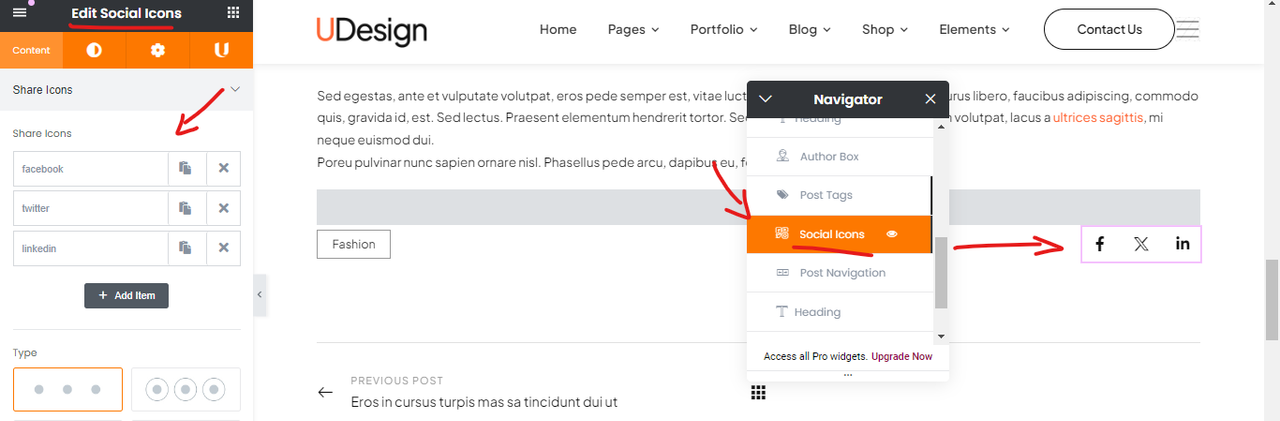Click the Facebook share icon

pos(1099,244)
